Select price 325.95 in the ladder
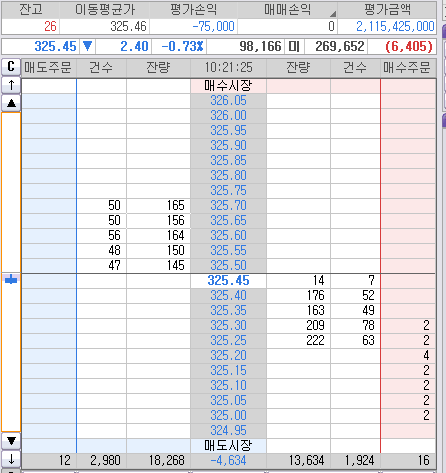Screen dimensions: 446x473 (x=228, y=131)
